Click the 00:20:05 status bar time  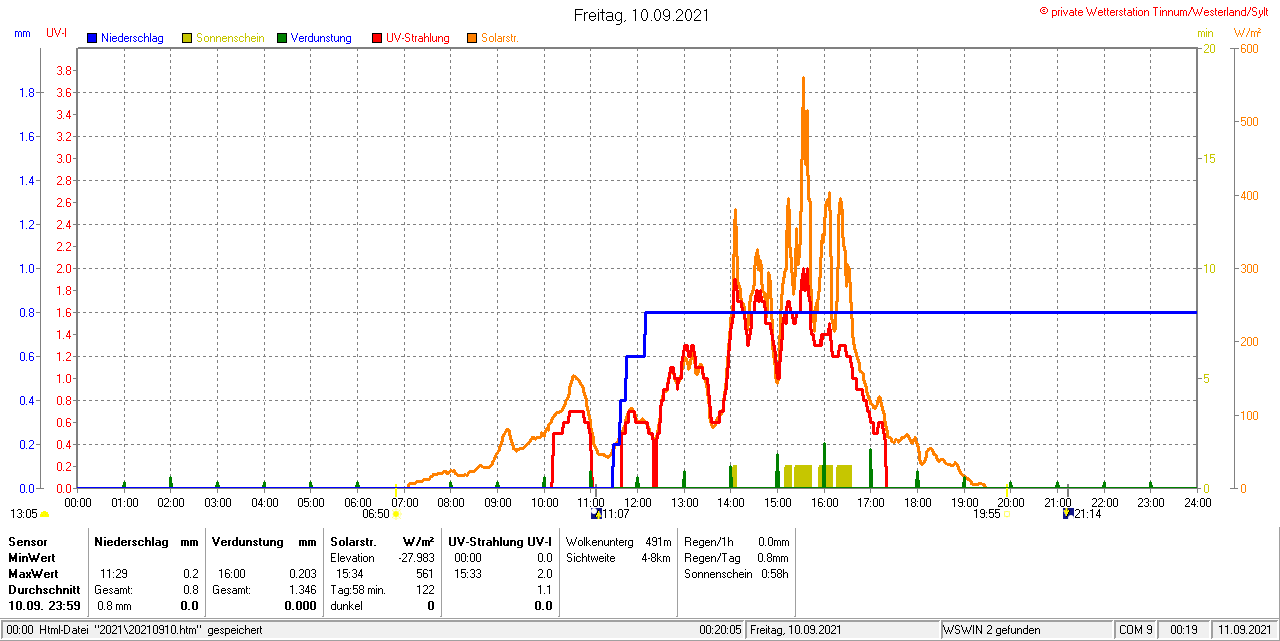tap(721, 630)
